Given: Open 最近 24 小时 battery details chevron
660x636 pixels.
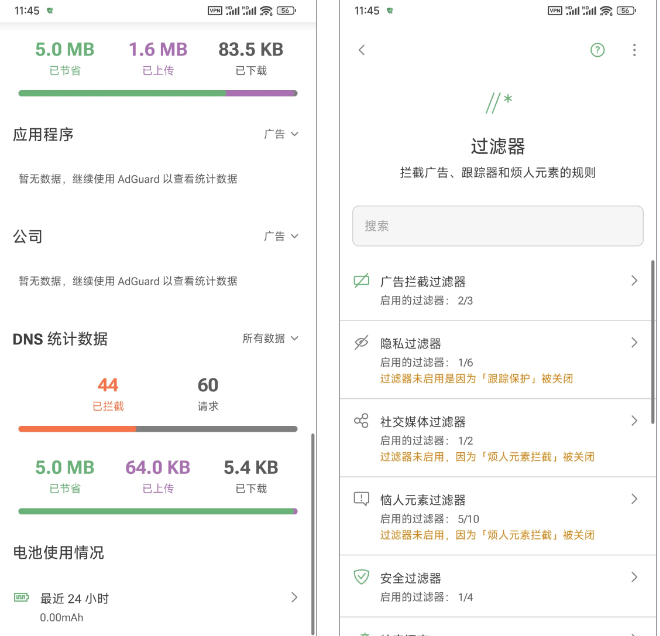Looking at the screenshot, I should coord(294,597).
